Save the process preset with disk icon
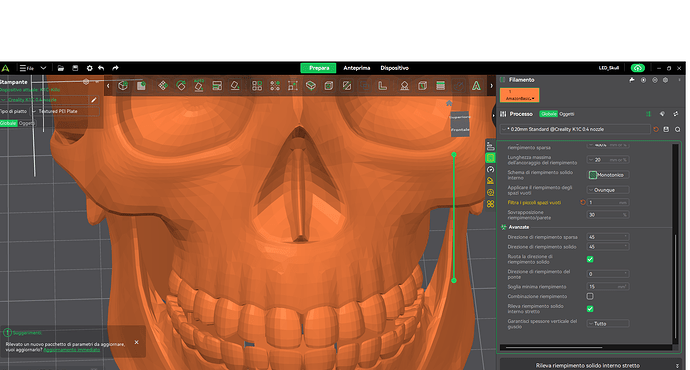 666,129
